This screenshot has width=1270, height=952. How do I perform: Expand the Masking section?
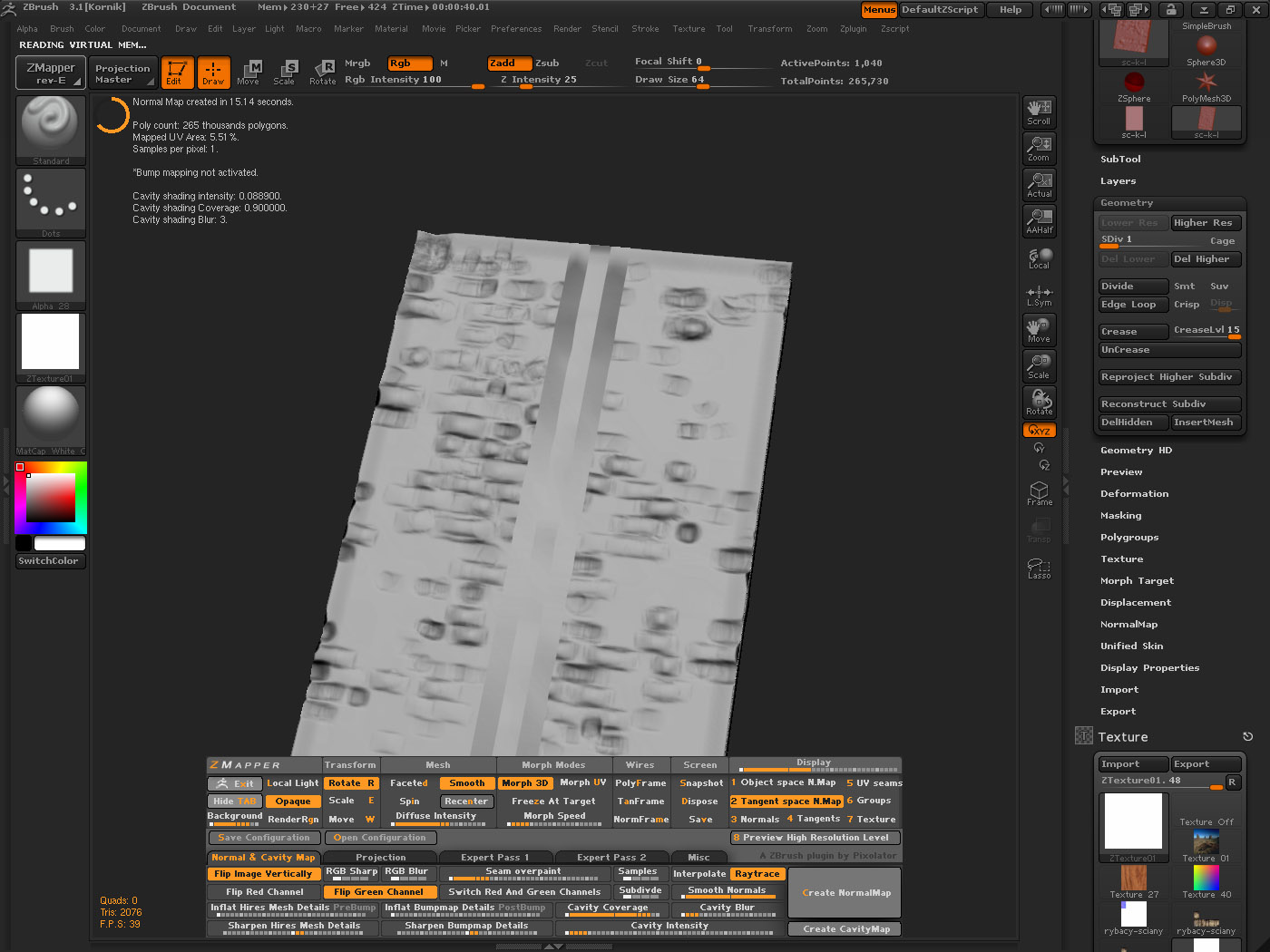click(x=1120, y=516)
